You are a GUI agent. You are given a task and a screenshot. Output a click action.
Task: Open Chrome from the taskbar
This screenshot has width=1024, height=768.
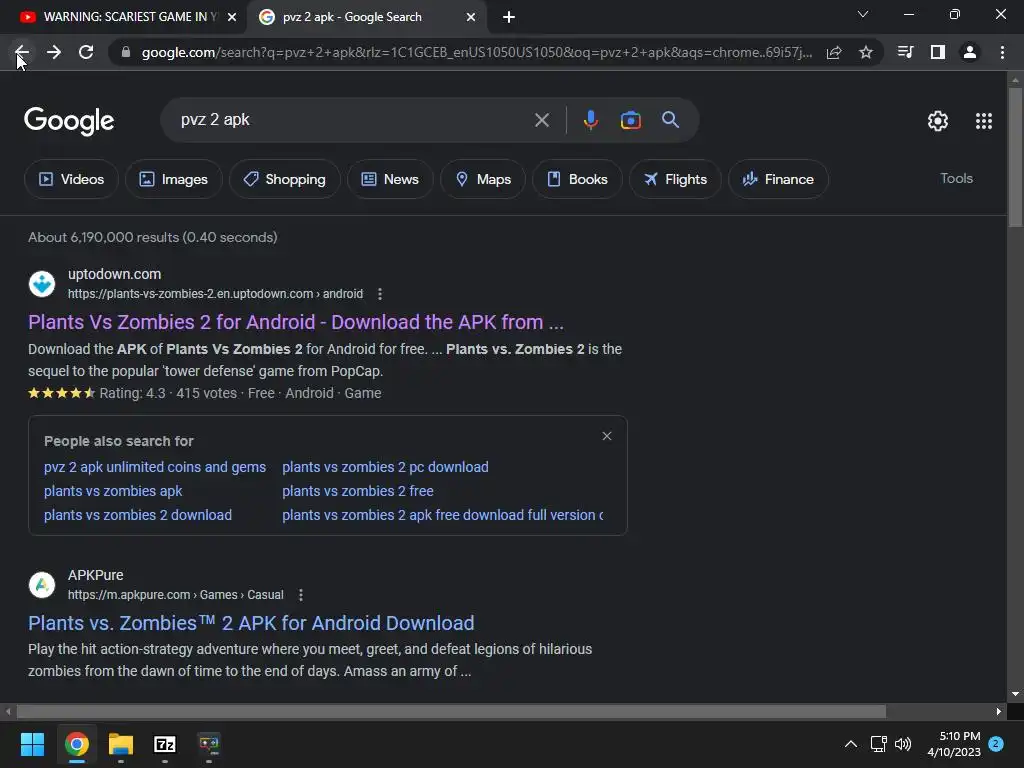pos(76,744)
